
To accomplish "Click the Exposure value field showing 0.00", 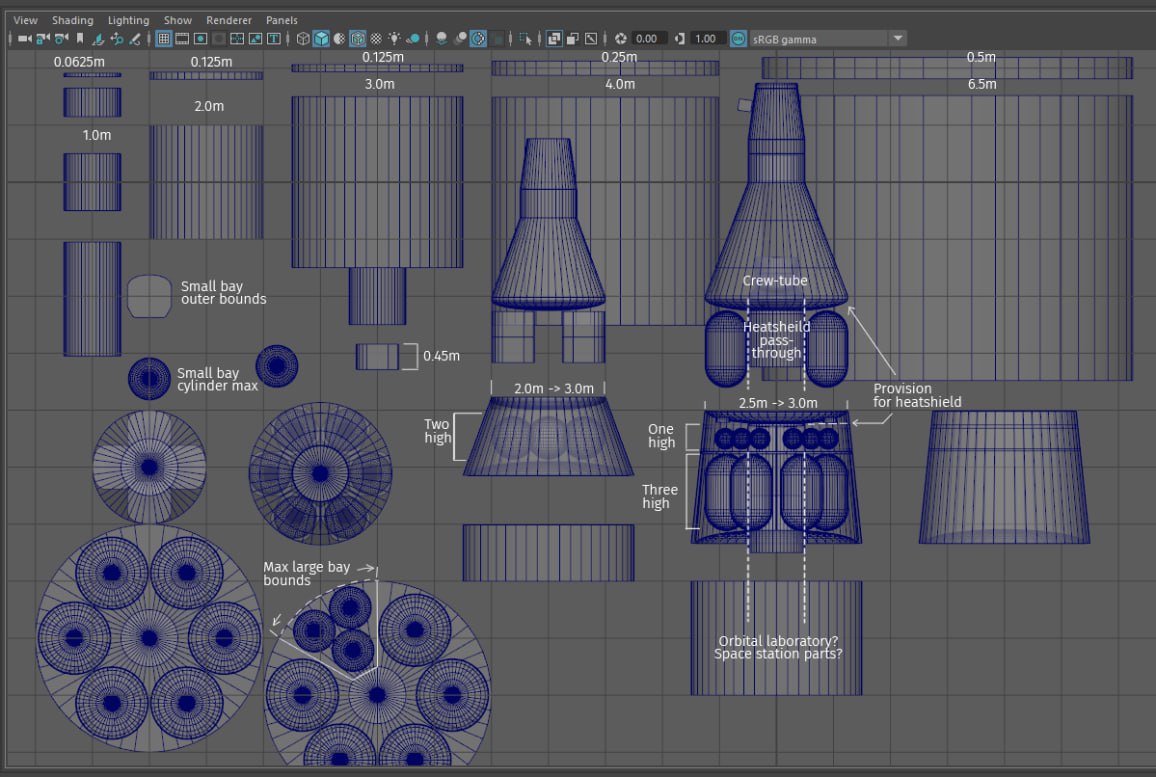I will 646,38.
